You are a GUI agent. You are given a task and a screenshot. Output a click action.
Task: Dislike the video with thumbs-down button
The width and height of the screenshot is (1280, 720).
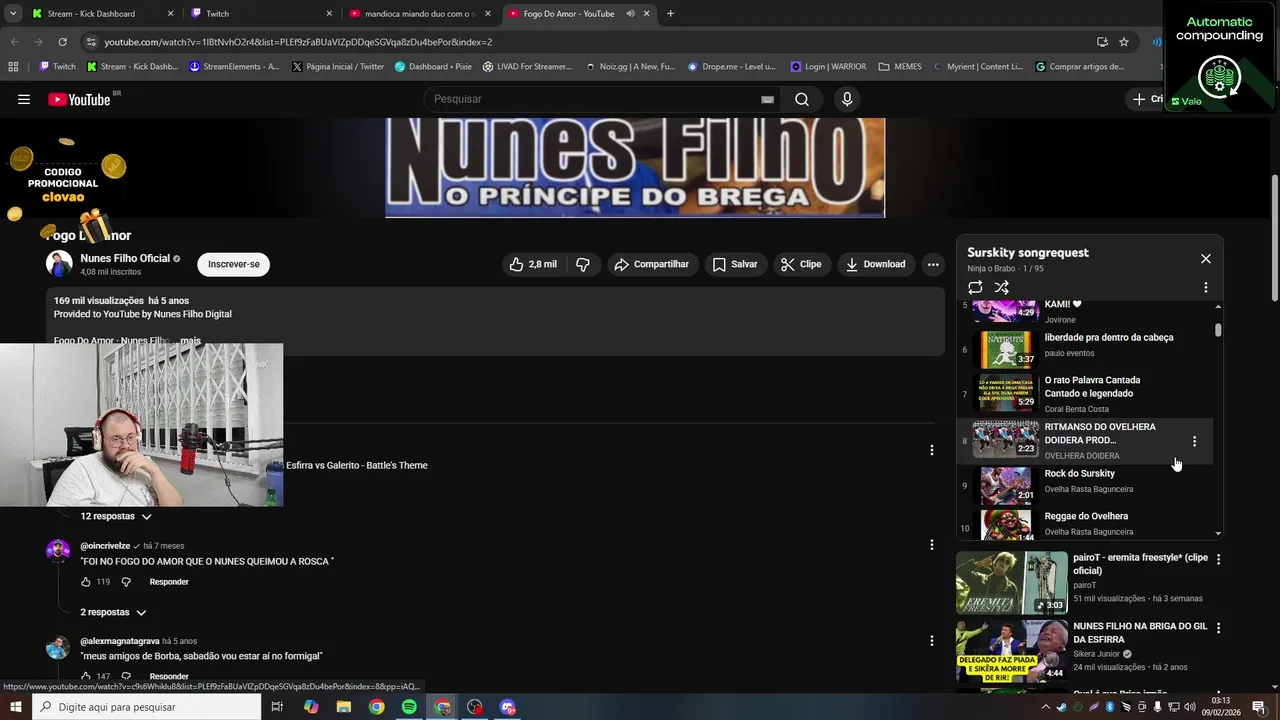pos(583,264)
